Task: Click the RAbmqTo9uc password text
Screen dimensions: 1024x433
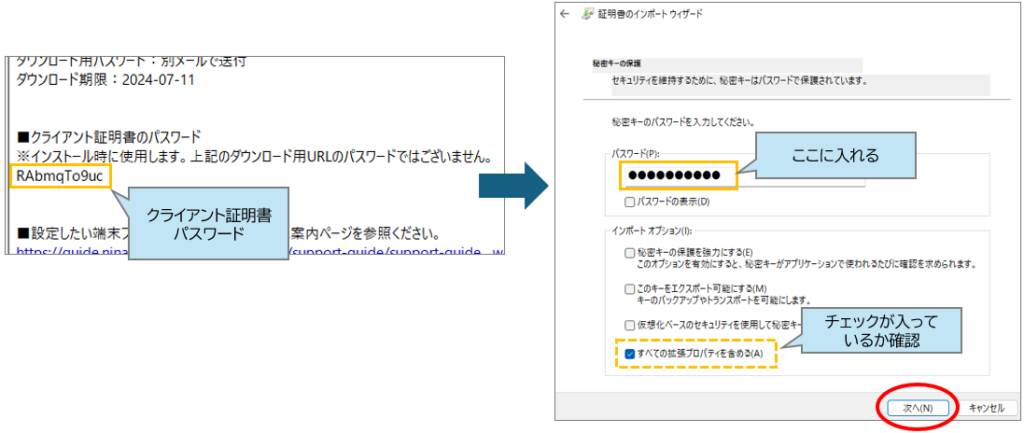Action: 59,177
